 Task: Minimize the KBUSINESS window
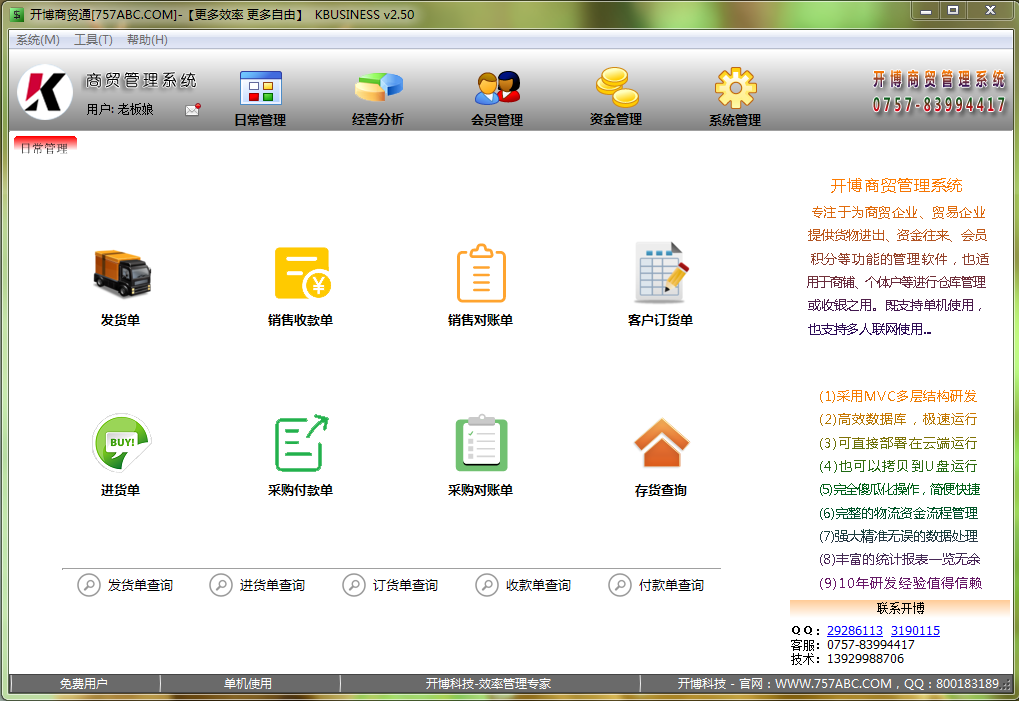click(x=926, y=11)
